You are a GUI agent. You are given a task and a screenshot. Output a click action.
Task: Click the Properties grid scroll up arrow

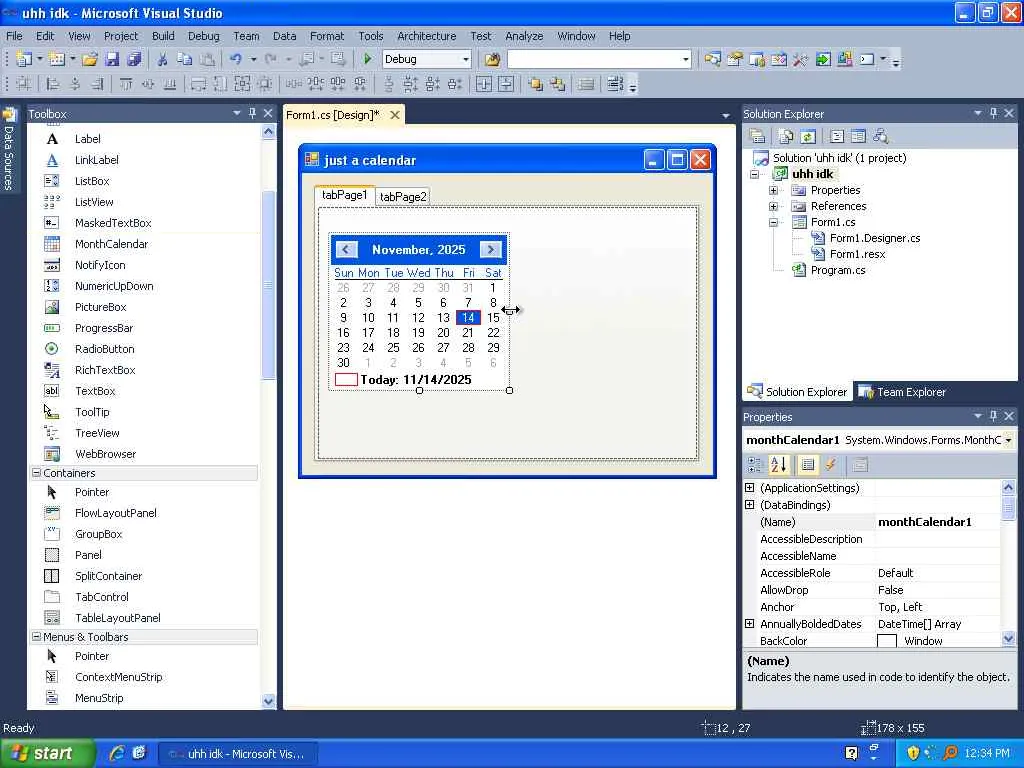click(x=1008, y=487)
